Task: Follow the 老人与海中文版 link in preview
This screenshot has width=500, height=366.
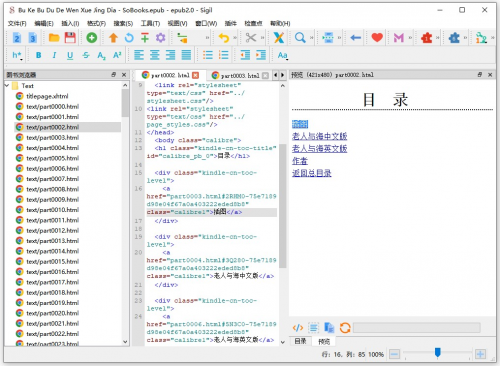Action: point(319,136)
